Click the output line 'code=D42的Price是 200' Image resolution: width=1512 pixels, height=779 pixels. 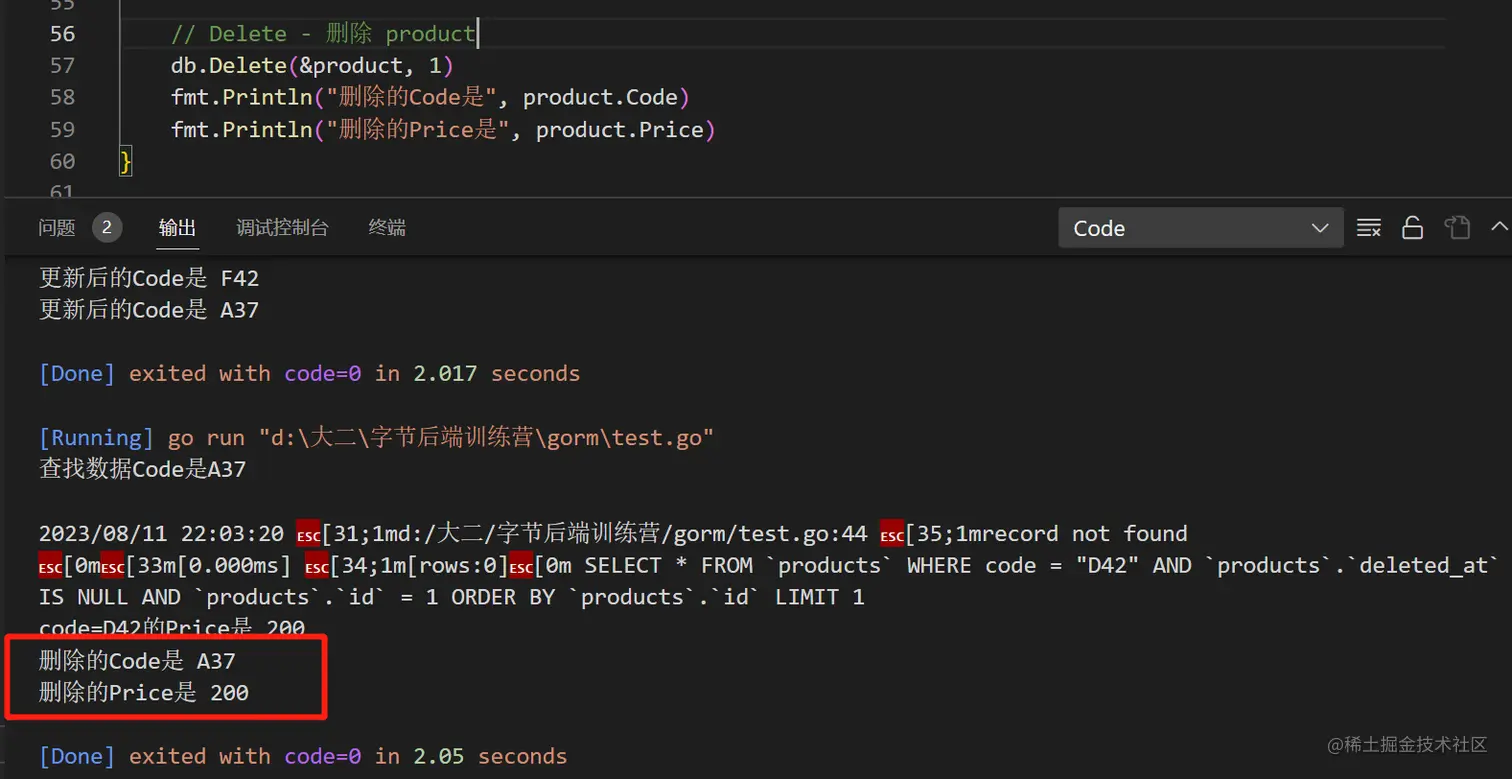click(171, 629)
